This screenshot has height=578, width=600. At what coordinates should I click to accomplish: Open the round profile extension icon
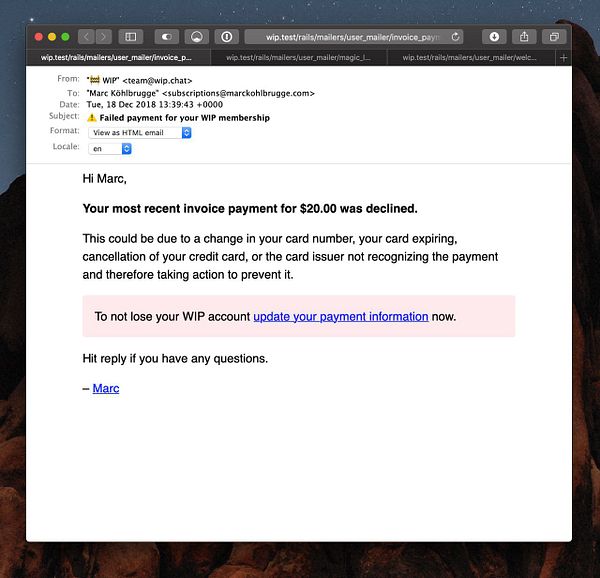click(197, 37)
